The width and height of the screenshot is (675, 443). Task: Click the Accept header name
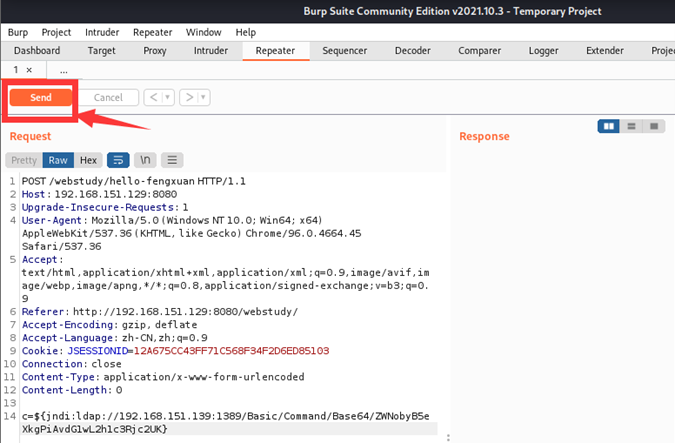(x=40, y=259)
